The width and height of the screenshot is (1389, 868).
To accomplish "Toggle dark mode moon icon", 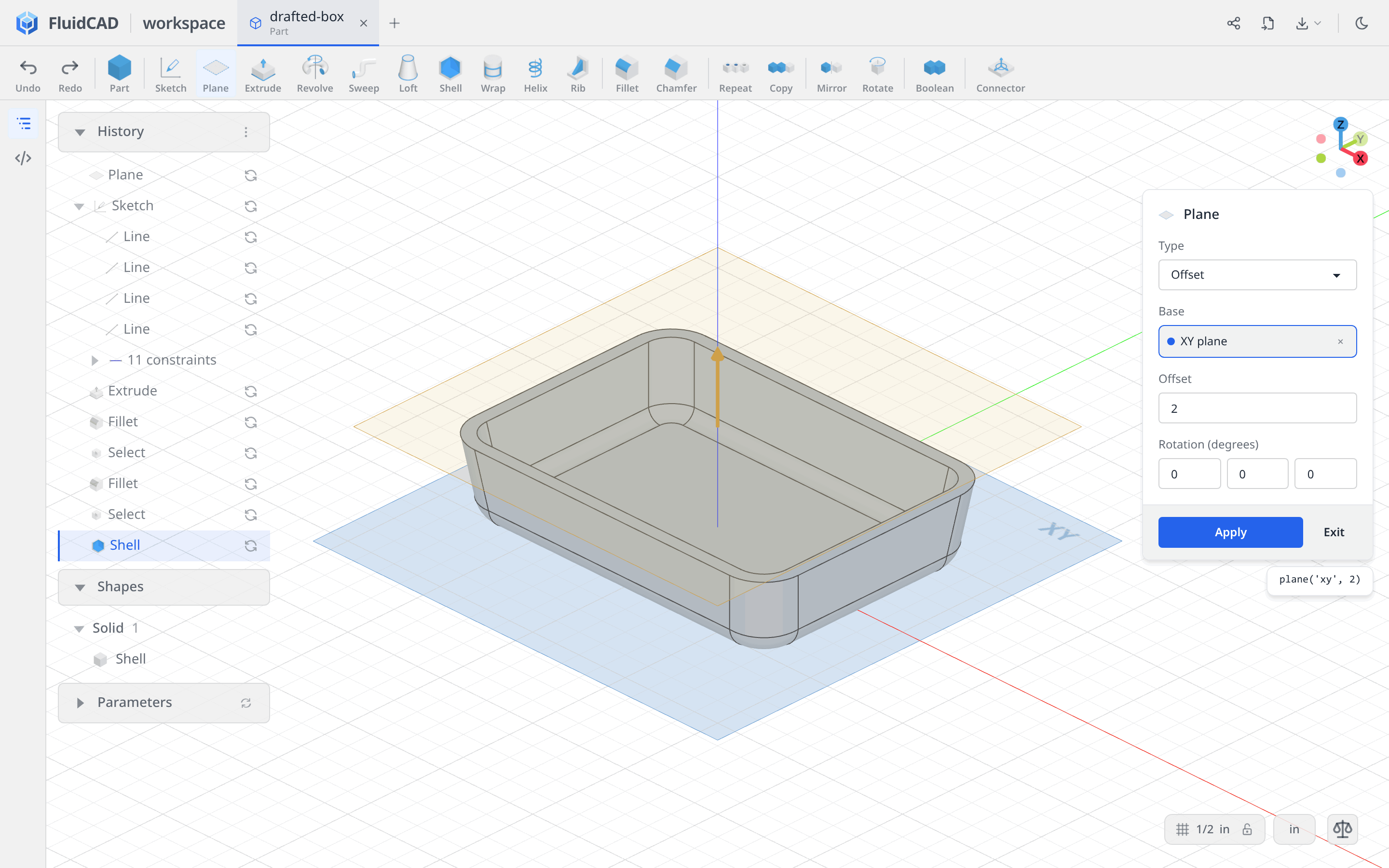I will click(1362, 23).
